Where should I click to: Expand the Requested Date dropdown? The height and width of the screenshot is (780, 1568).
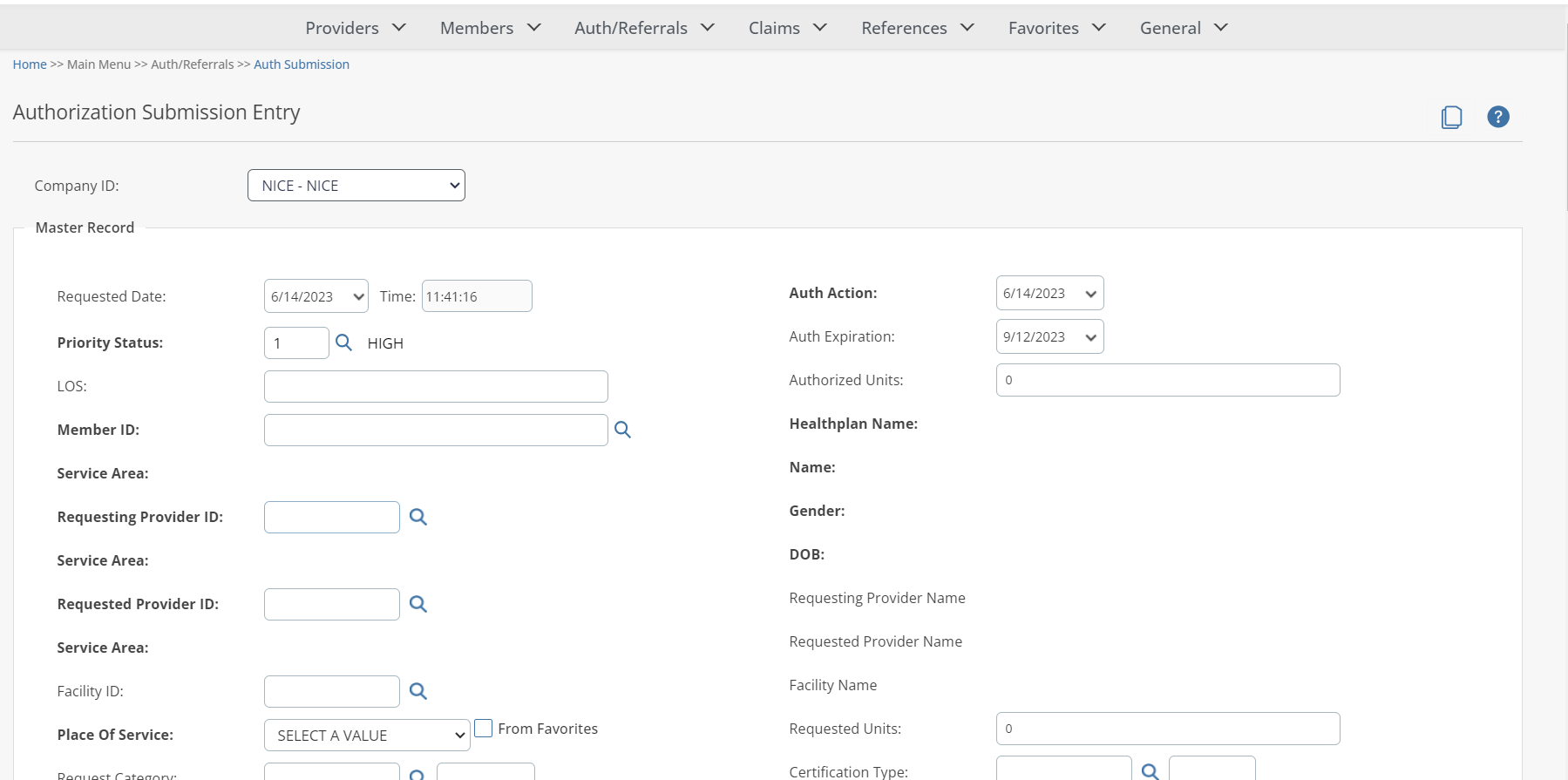pos(316,296)
